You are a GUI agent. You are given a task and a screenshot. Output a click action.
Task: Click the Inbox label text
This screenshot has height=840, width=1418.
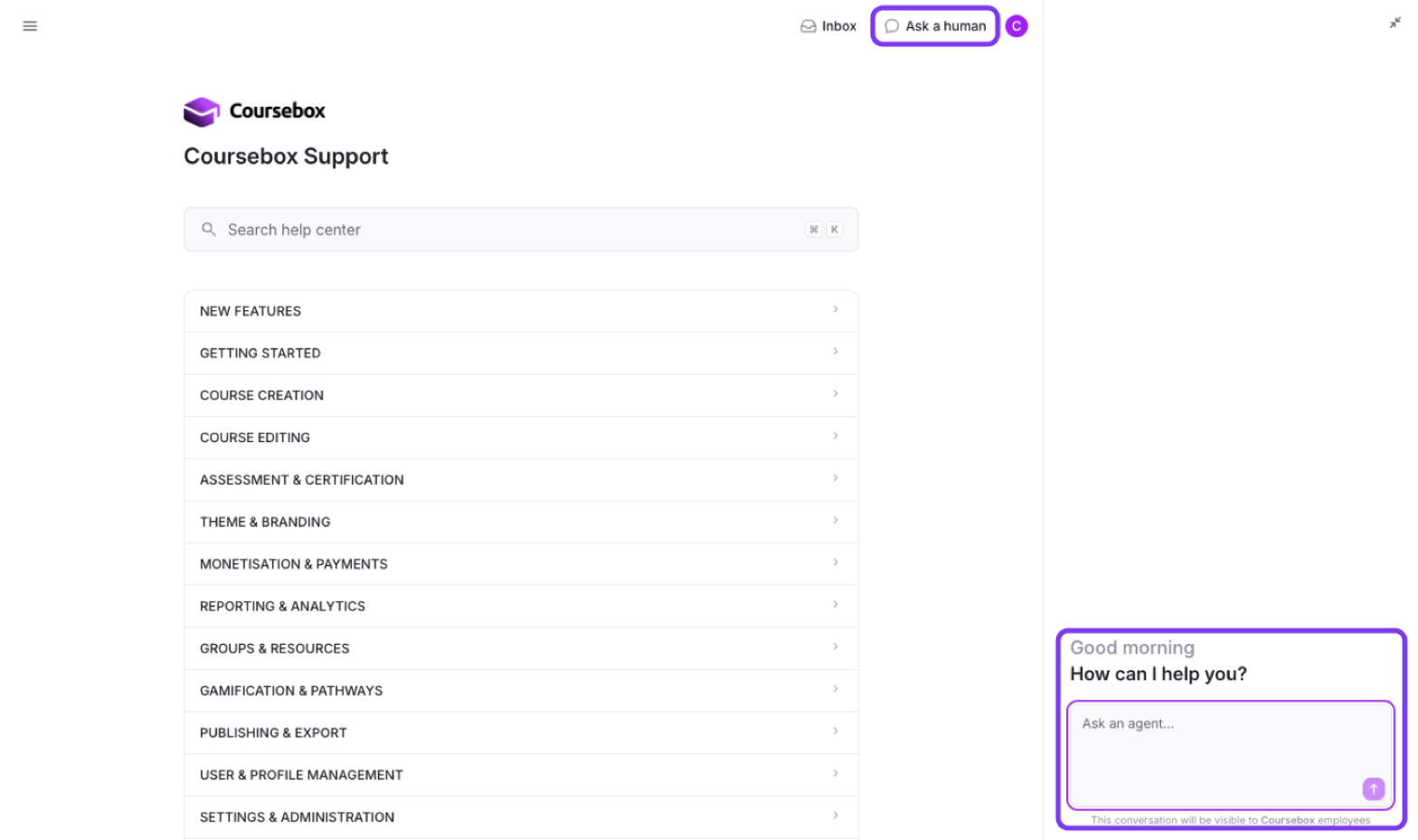click(839, 26)
